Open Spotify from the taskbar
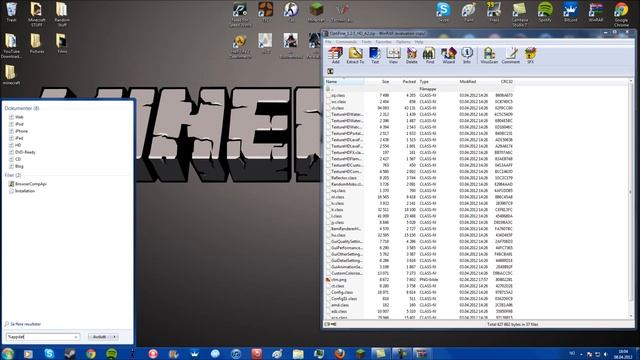 pos(111,353)
